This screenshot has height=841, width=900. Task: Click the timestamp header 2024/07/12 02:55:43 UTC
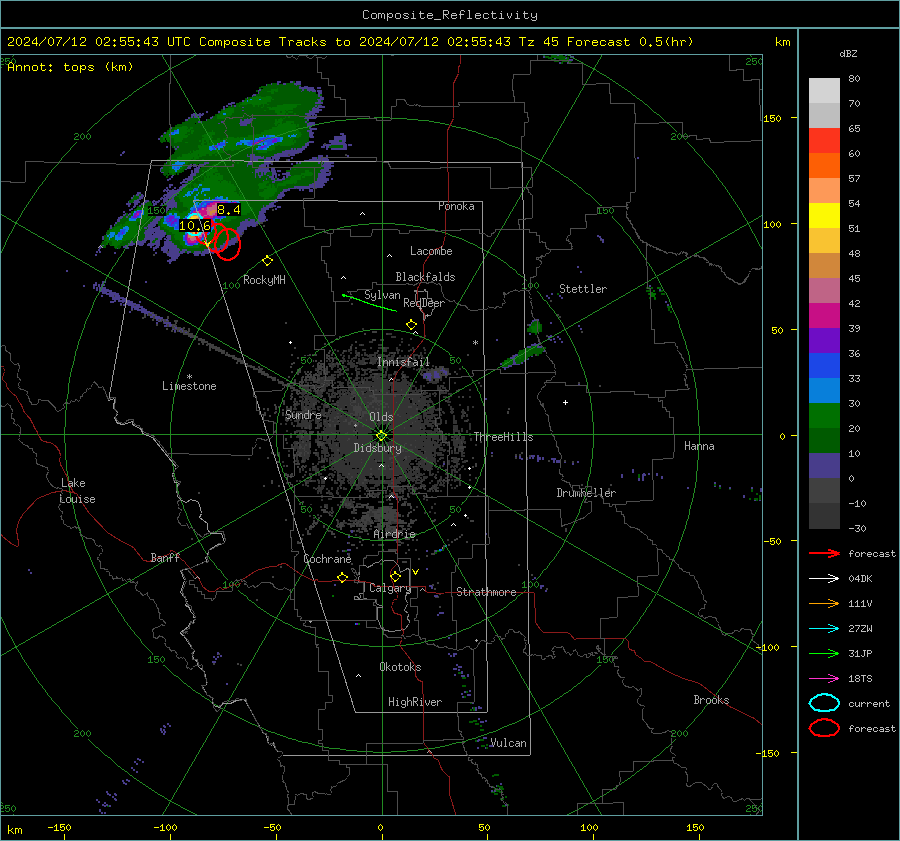click(99, 42)
